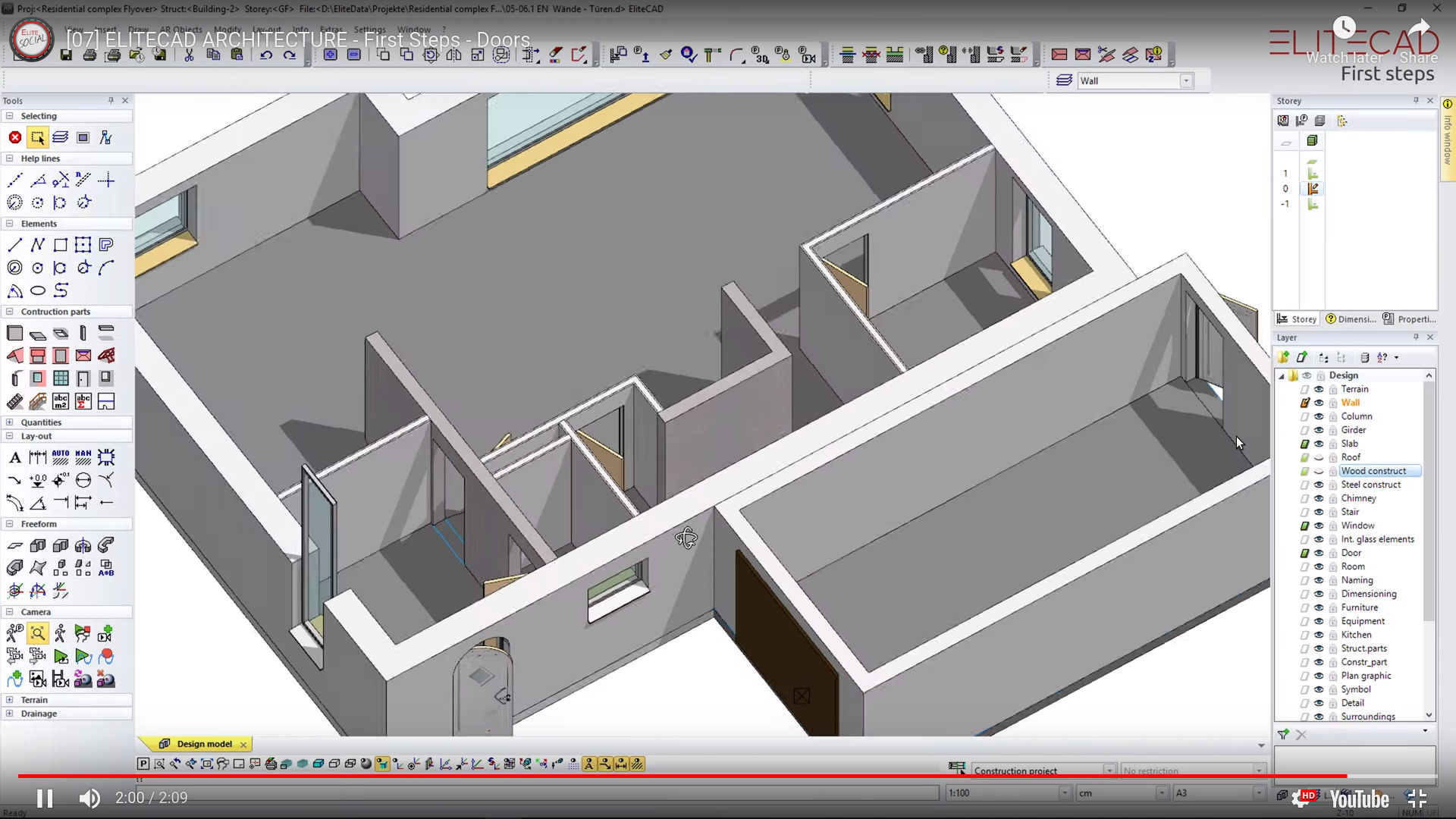Image resolution: width=1456 pixels, height=819 pixels.
Task: Click the text tool in Lay-out
Action: (14, 457)
